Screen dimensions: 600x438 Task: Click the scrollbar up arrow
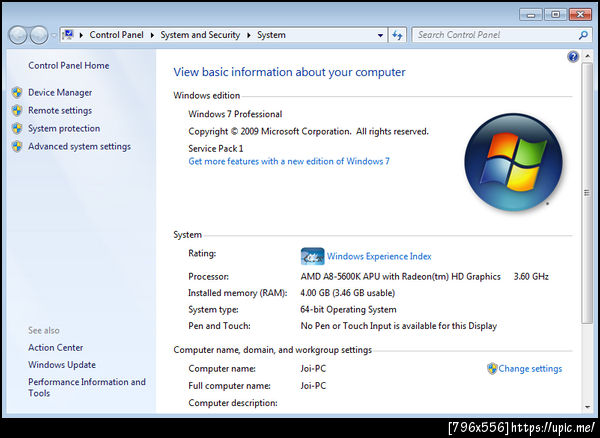pyautogui.click(x=587, y=56)
